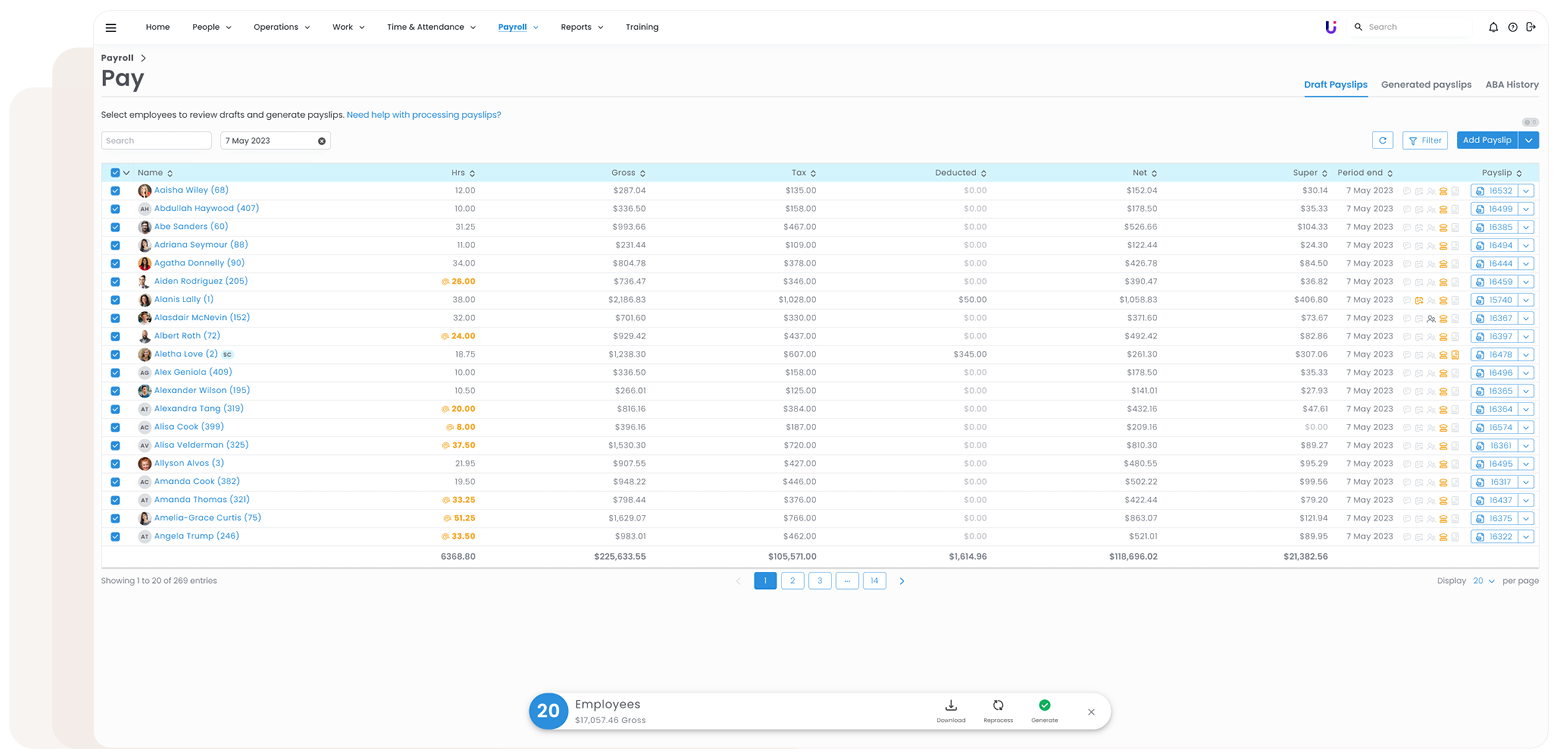Toggle the small switch above Add Payslip
The height and width of the screenshot is (755, 1555).
(x=1530, y=122)
